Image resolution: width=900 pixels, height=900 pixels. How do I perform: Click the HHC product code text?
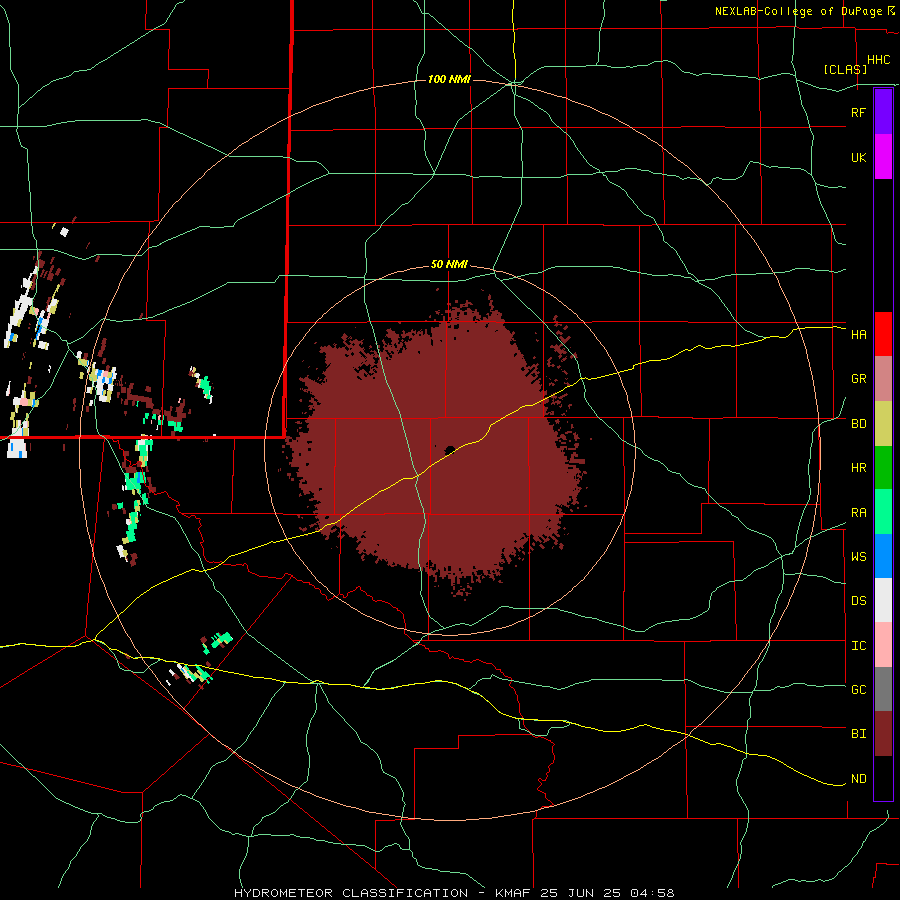[x=878, y=60]
